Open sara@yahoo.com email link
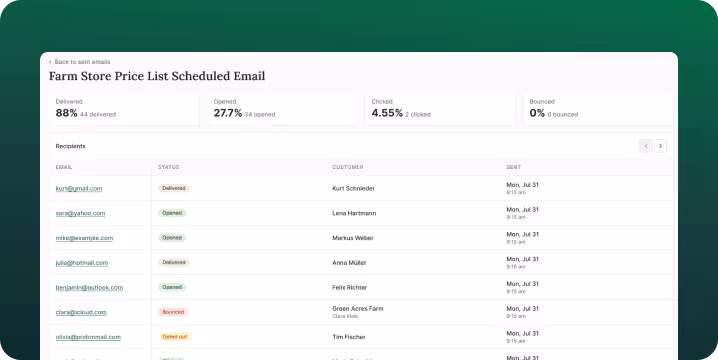 pos(80,213)
